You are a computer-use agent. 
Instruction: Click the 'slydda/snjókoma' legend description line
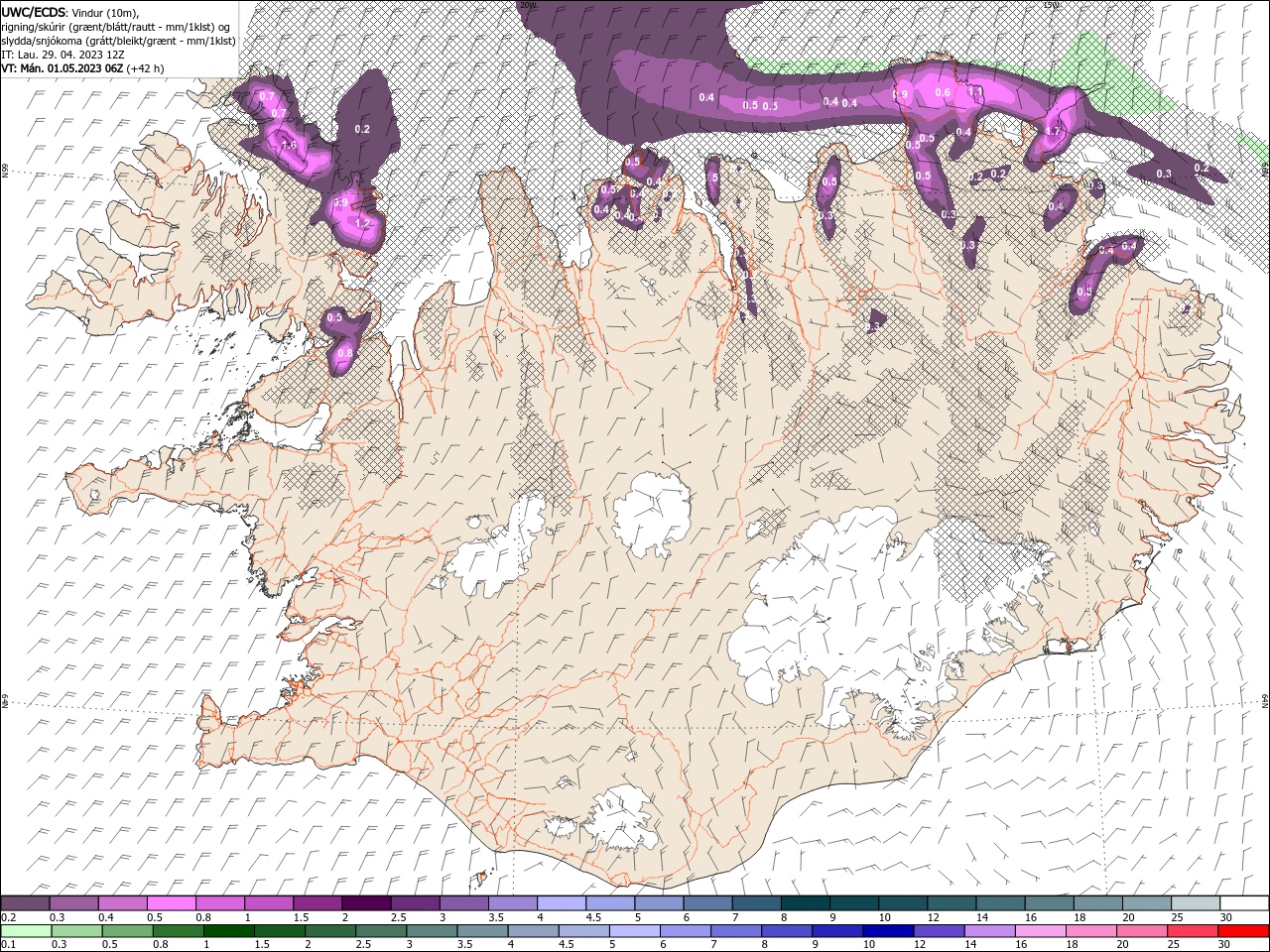click(x=119, y=41)
